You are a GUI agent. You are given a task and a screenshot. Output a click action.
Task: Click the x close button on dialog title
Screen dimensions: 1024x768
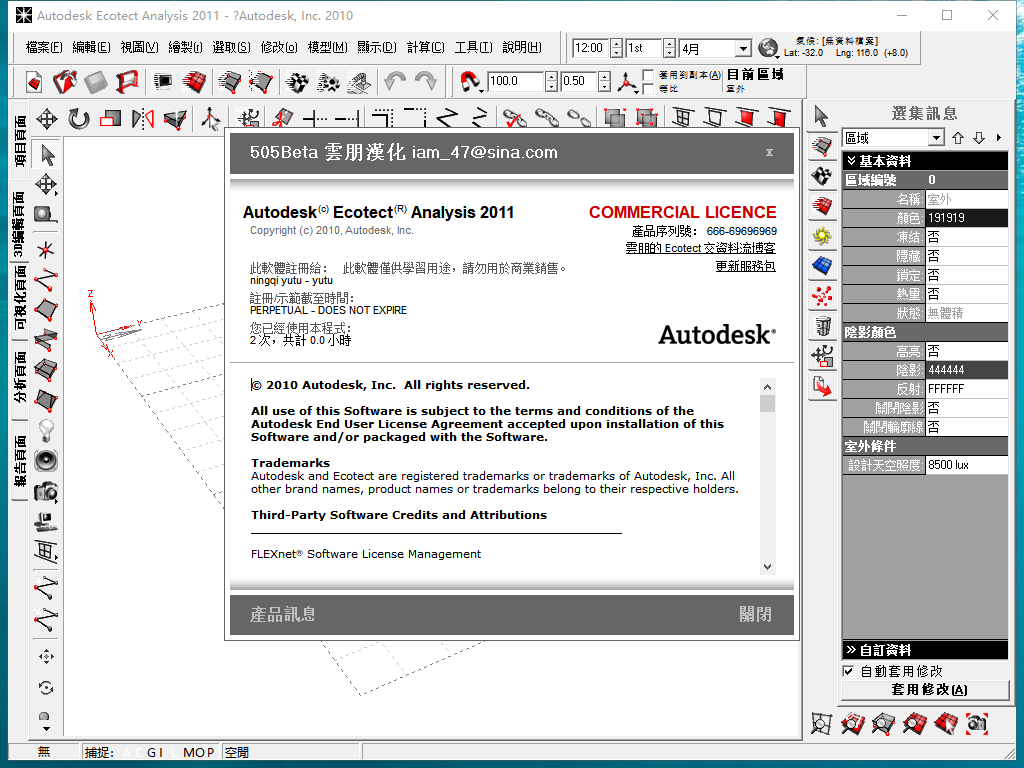[769, 152]
